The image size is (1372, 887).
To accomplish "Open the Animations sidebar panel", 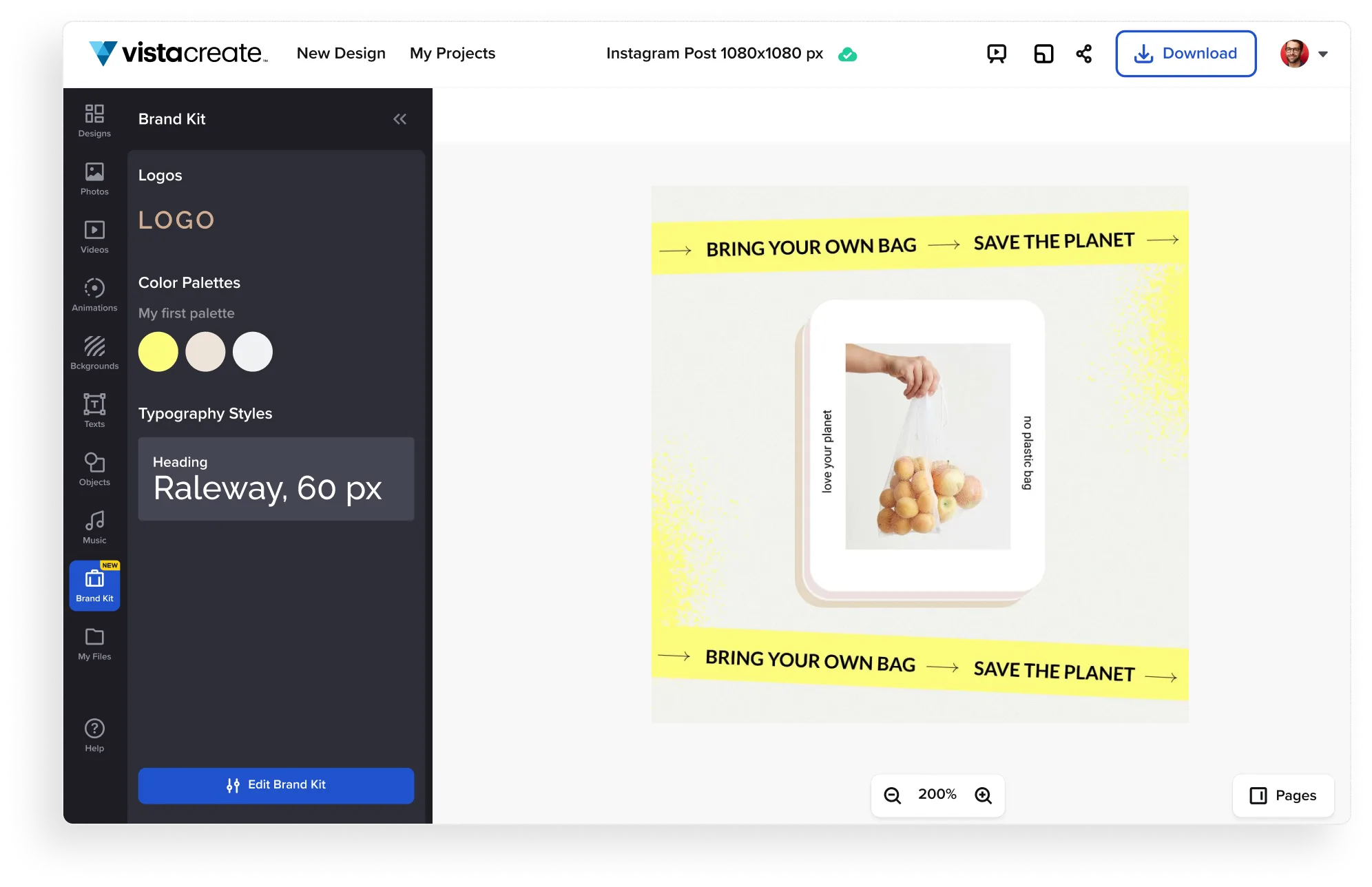I will click(x=94, y=295).
